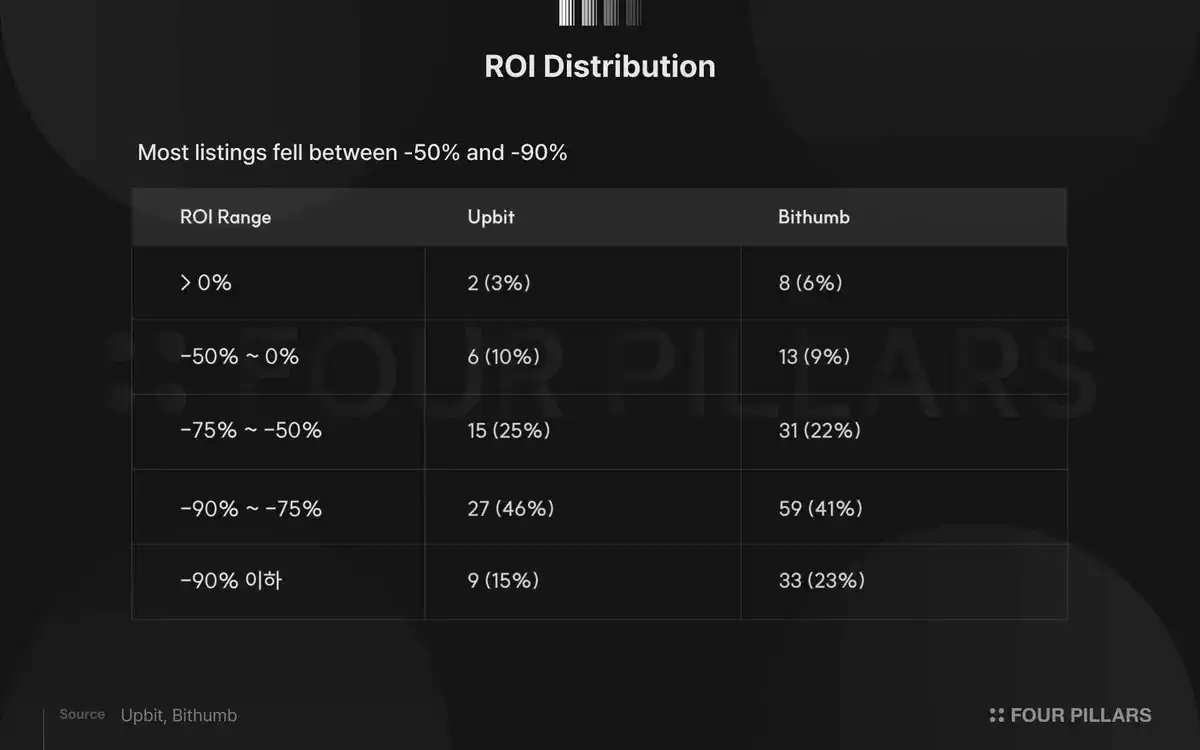Click the '-50% ~ 0%' row label

239,356
